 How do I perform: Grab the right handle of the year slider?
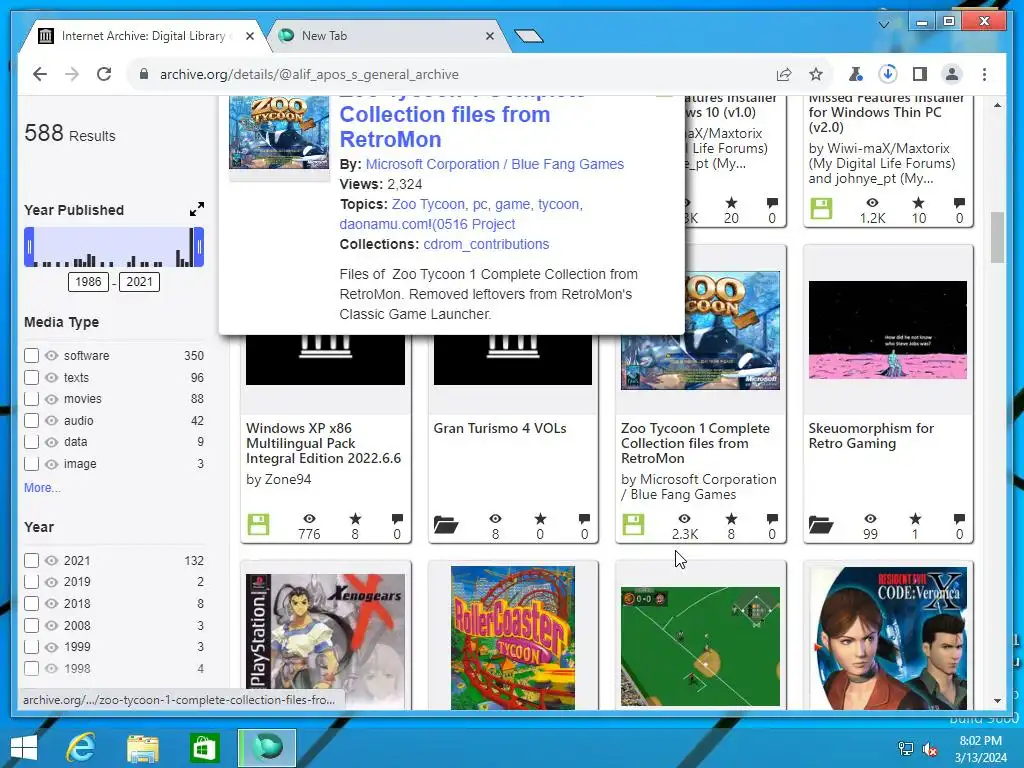click(199, 247)
